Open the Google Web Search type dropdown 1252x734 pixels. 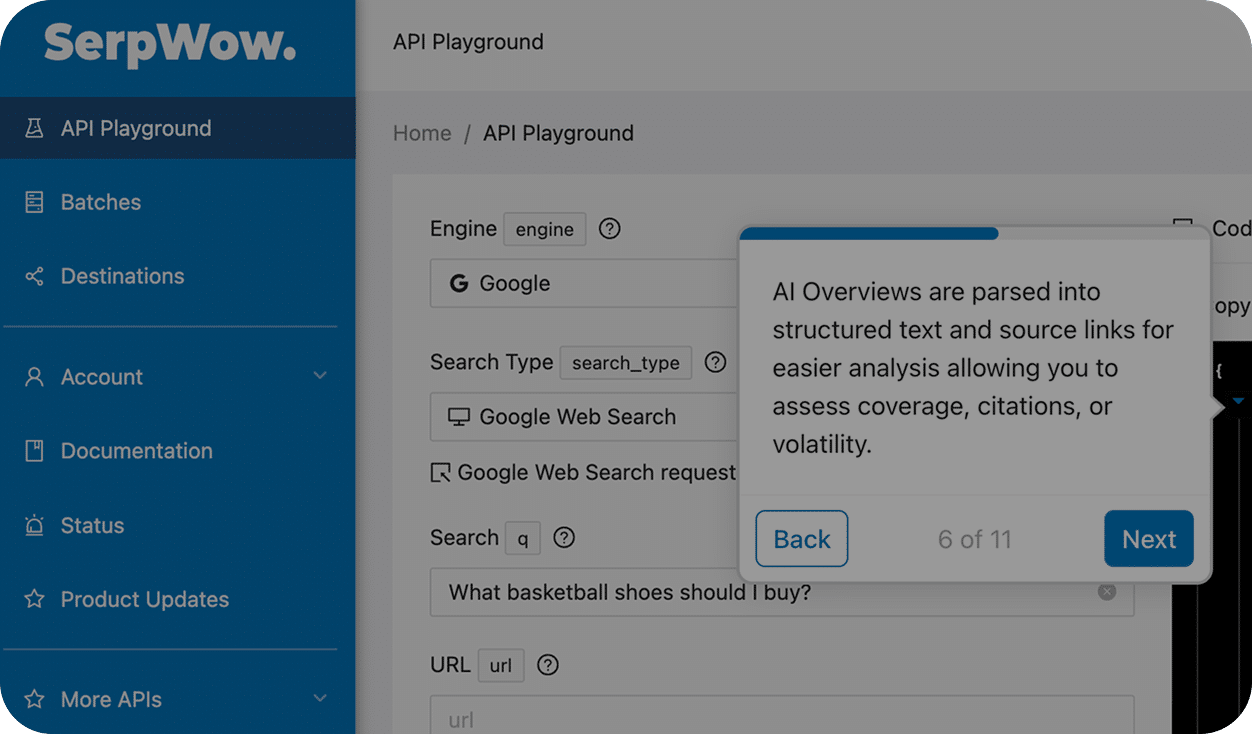click(x=584, y=417)
